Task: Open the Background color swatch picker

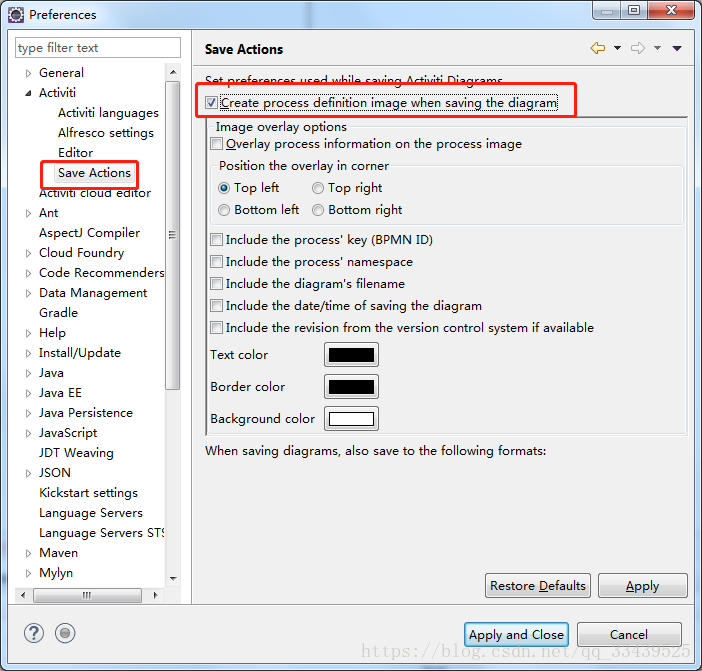Action: 351,419
